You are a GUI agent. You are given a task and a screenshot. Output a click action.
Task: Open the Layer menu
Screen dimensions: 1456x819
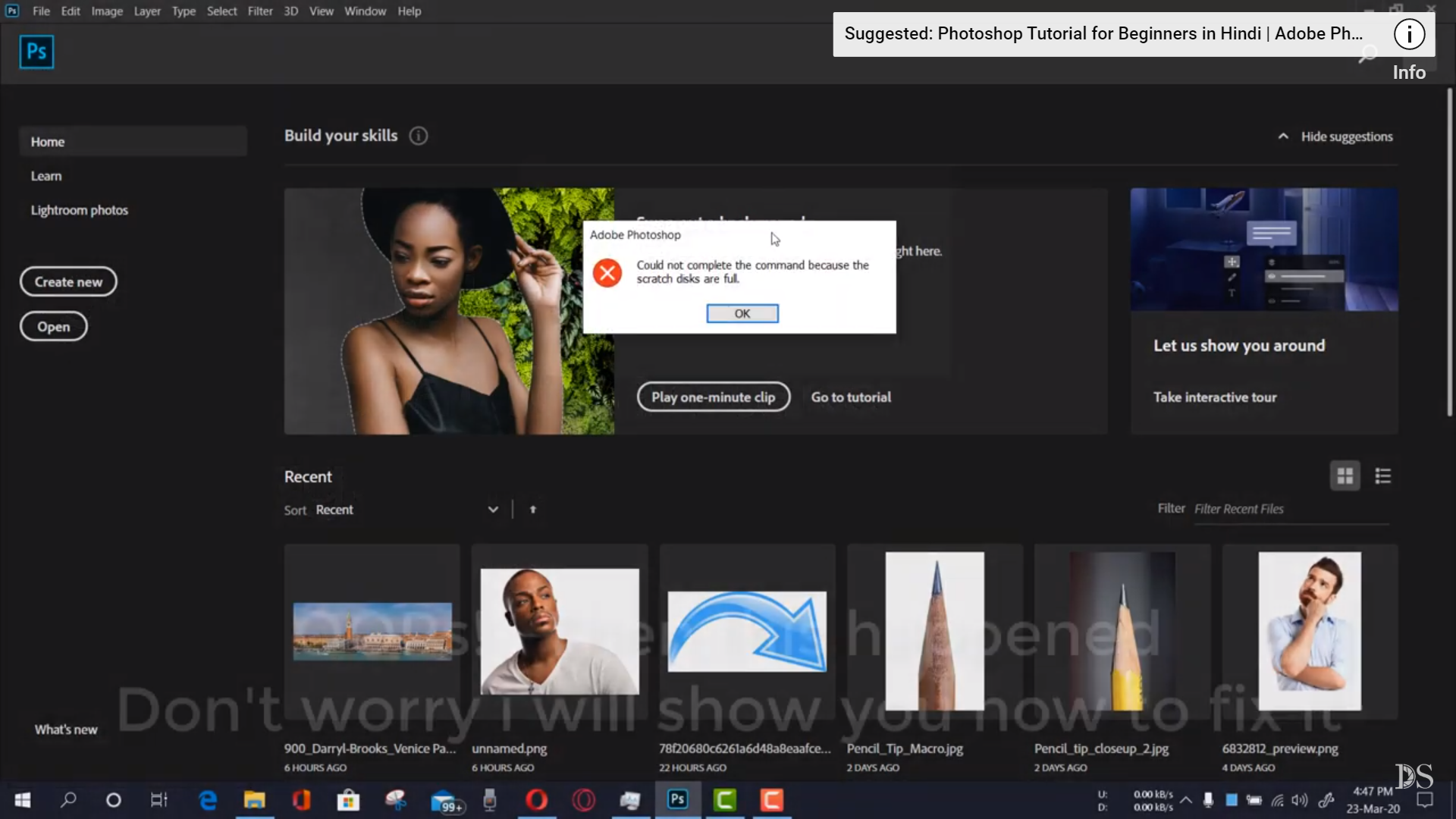[147, 11]
